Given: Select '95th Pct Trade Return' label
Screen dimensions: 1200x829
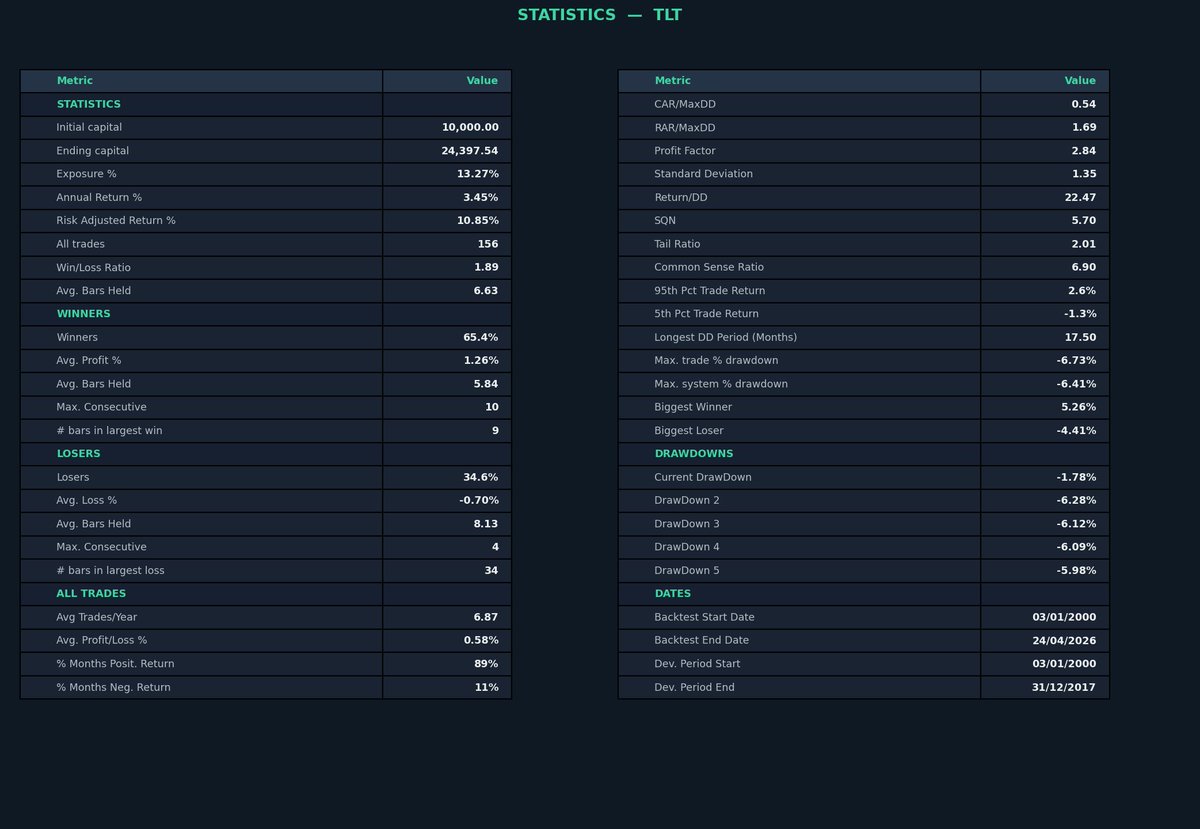Looking at the screenshot, I should [710, 291].
